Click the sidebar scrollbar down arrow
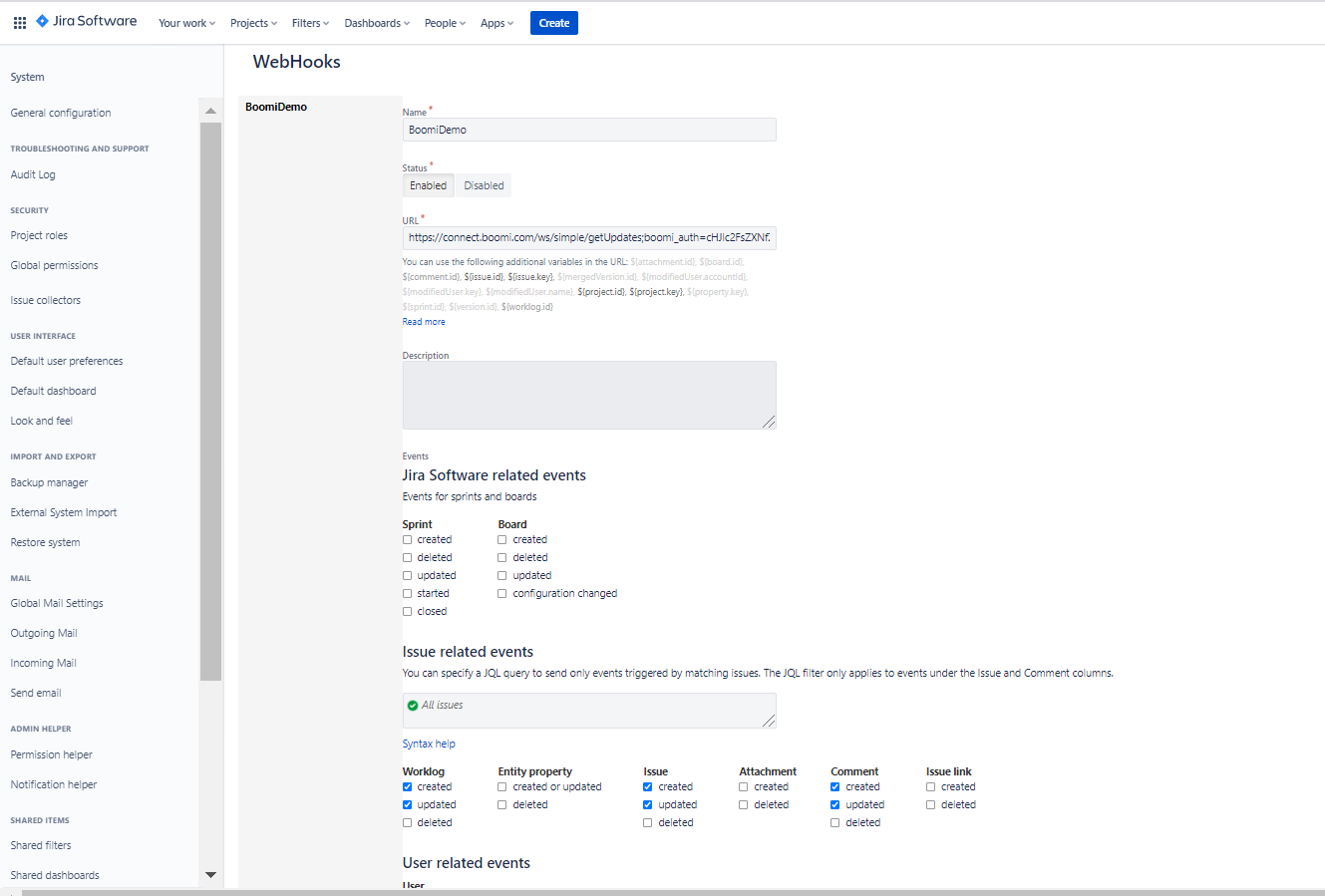Screen dimensions: 1325x896 coord(210,874)
